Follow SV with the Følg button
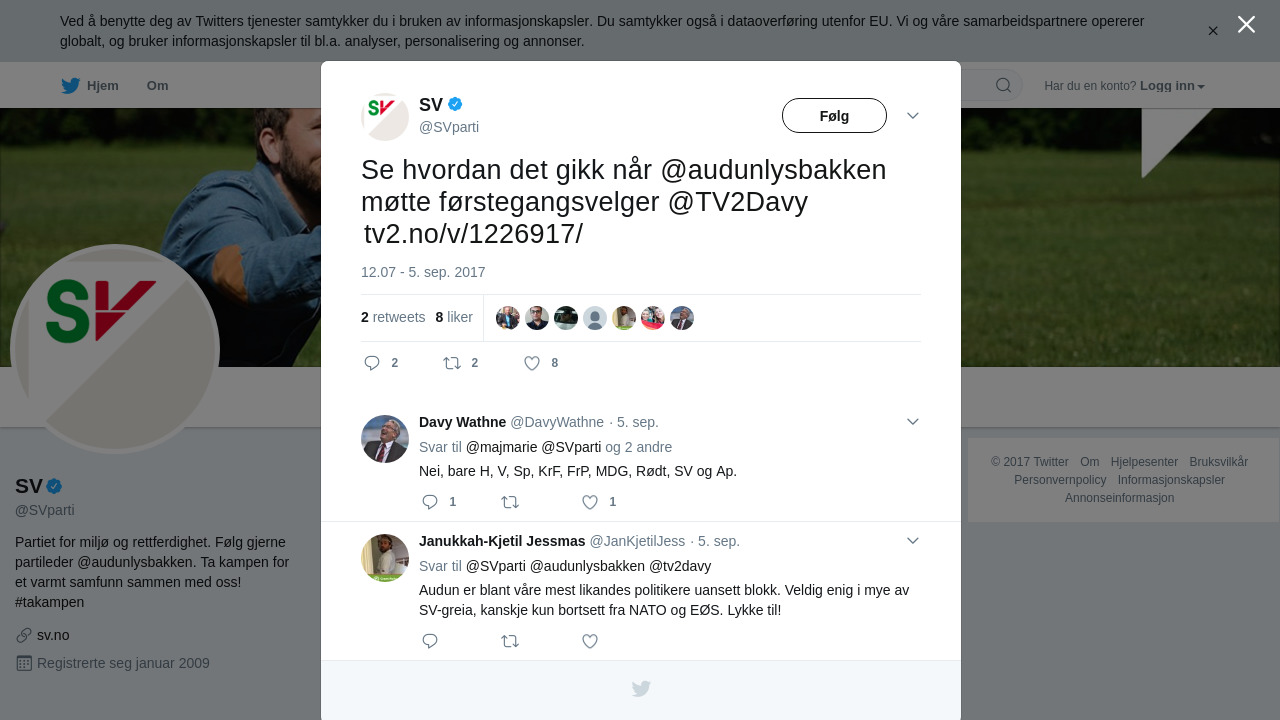The height and width of the screenshot is (720, 1280). [x=834, y=116]
